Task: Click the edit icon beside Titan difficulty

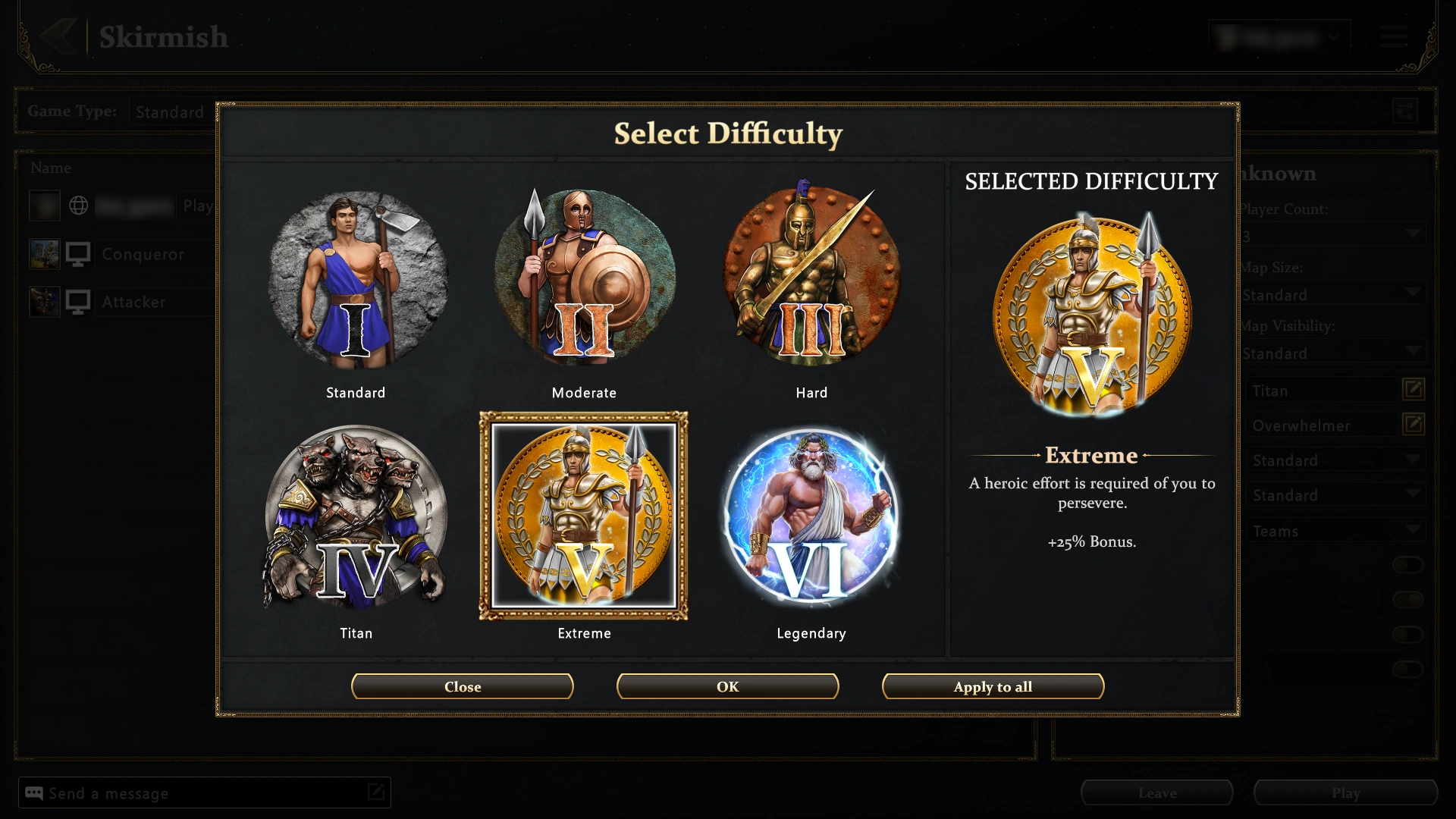Action: click(x=1413, y=390)
